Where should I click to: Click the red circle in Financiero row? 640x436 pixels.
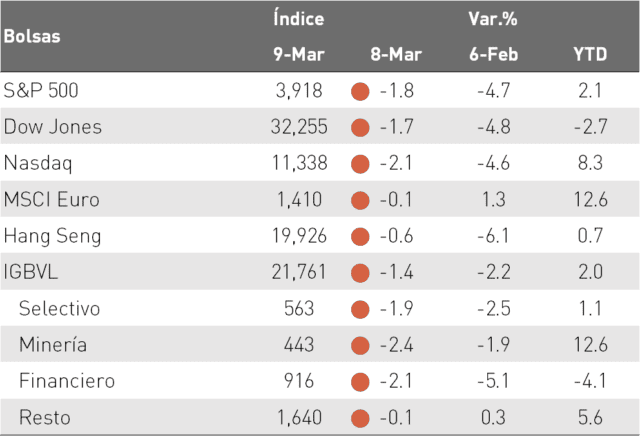360,382
